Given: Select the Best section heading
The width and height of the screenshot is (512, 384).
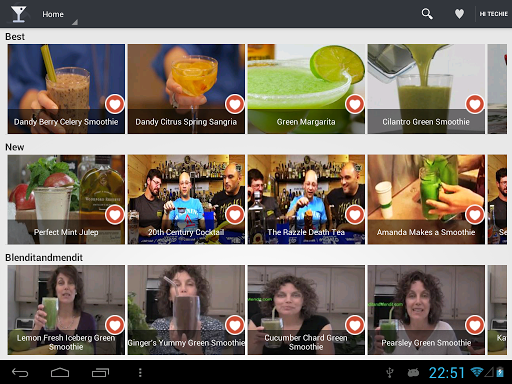Looking at the screenshot, I should click(x=15, y=37).
